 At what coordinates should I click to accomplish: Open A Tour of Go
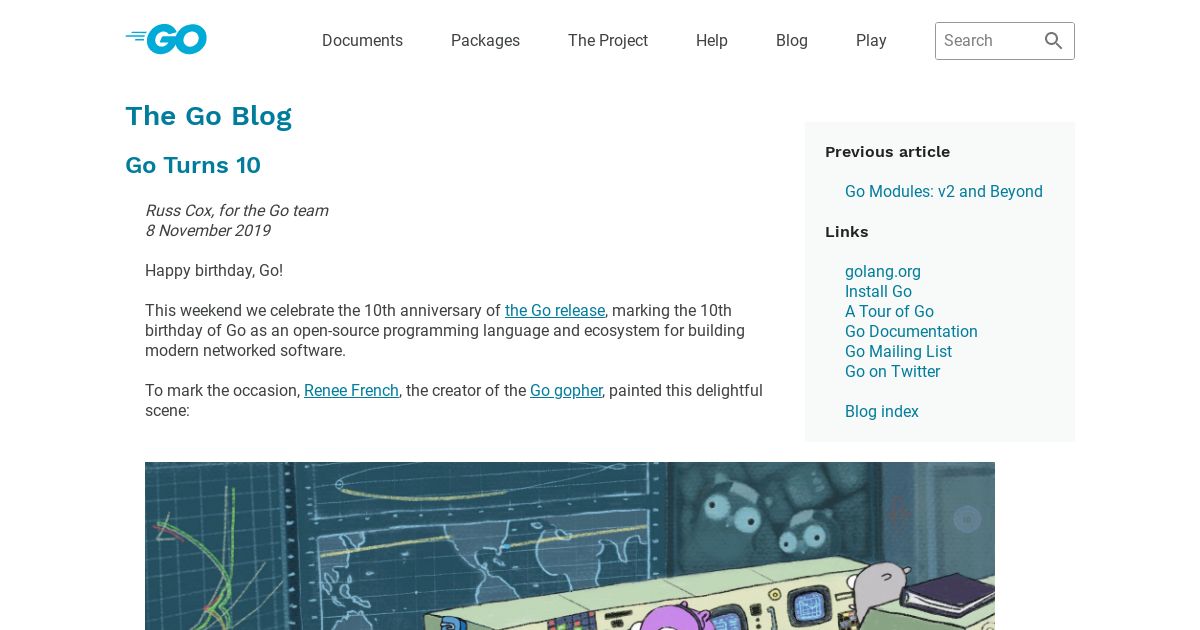(x=889, y=312)
